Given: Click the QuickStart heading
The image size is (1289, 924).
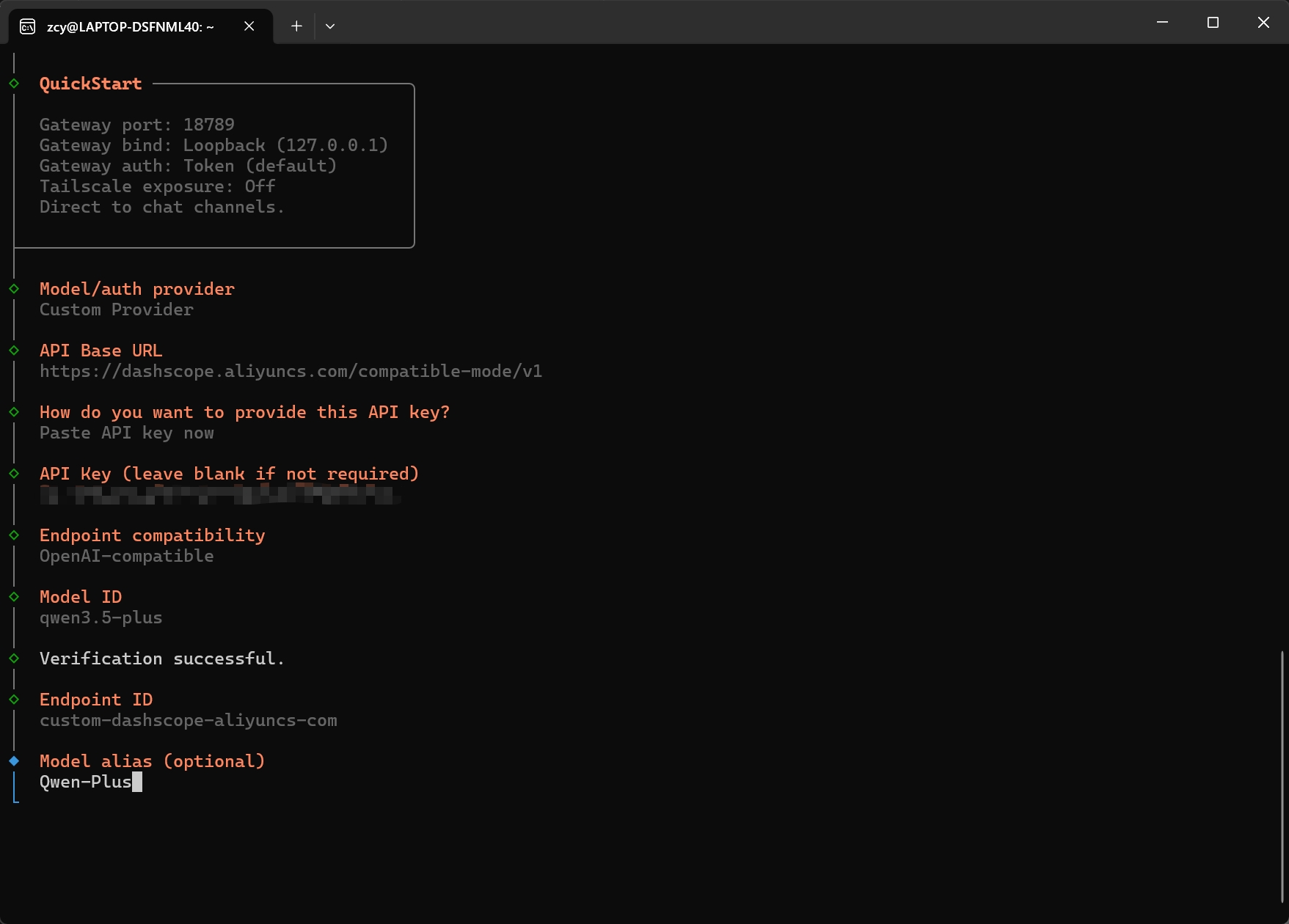Looking at the screenshot, I should pyautogui.click(x=90, y=84).
